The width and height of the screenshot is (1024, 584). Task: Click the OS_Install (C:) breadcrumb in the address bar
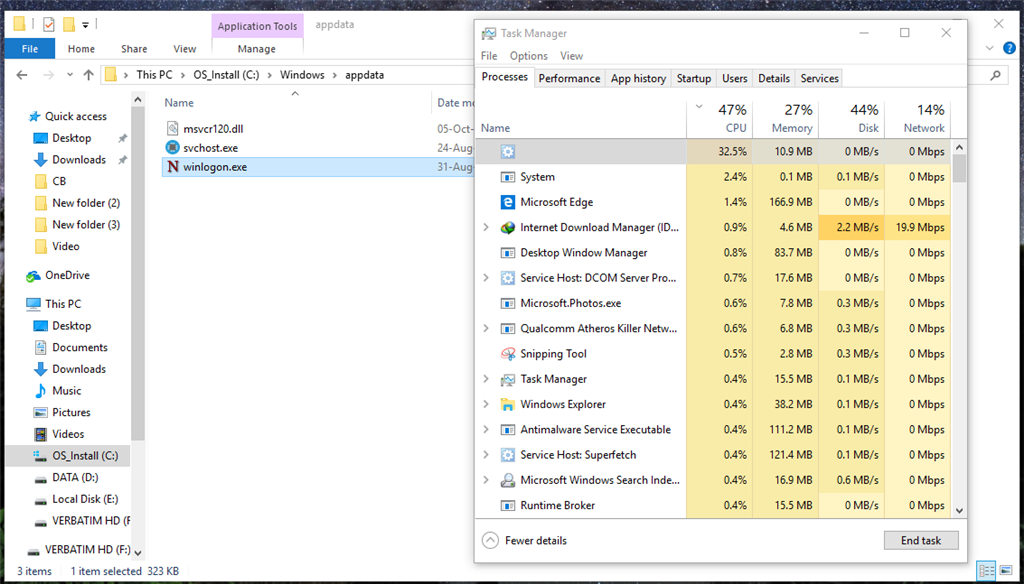click(x=226, y=75)
